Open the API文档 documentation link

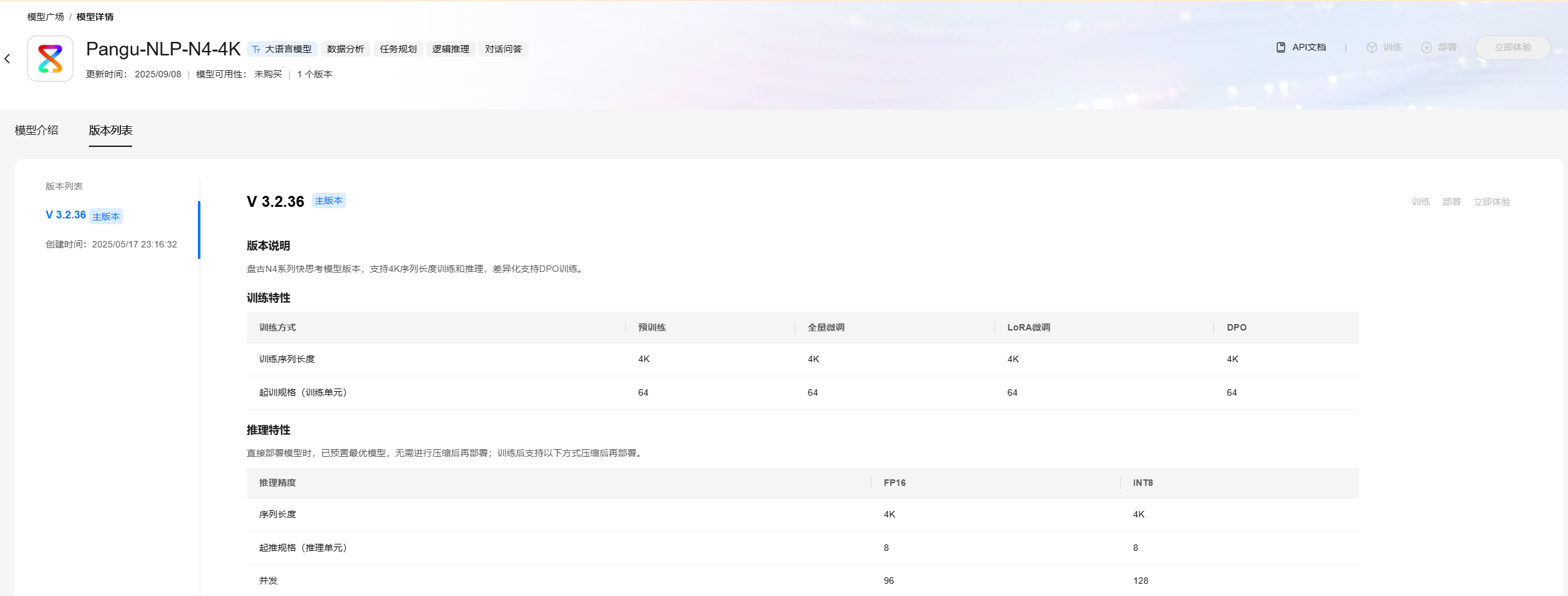(1301, 48)
